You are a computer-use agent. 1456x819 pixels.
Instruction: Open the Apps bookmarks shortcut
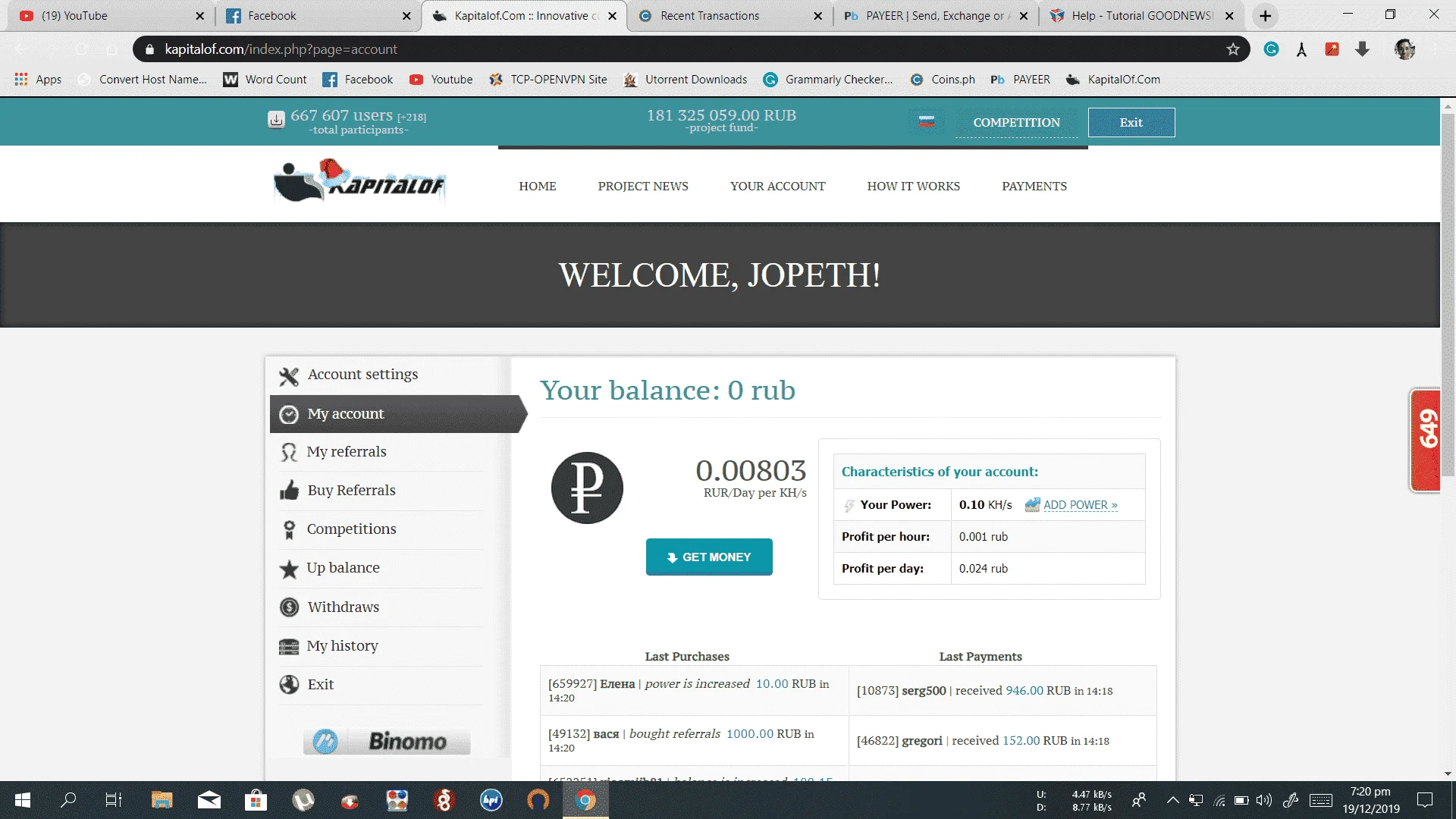(x=38, y=80)
